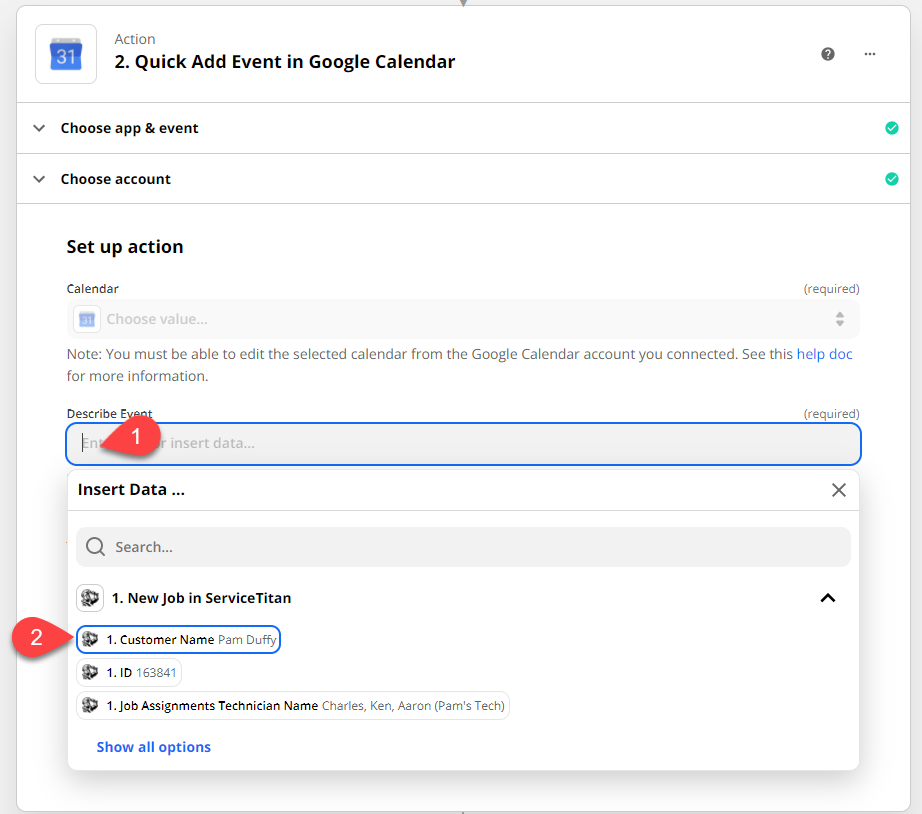Click Show all options link
The width and height of the screenshot is (922, 814).
153,747
